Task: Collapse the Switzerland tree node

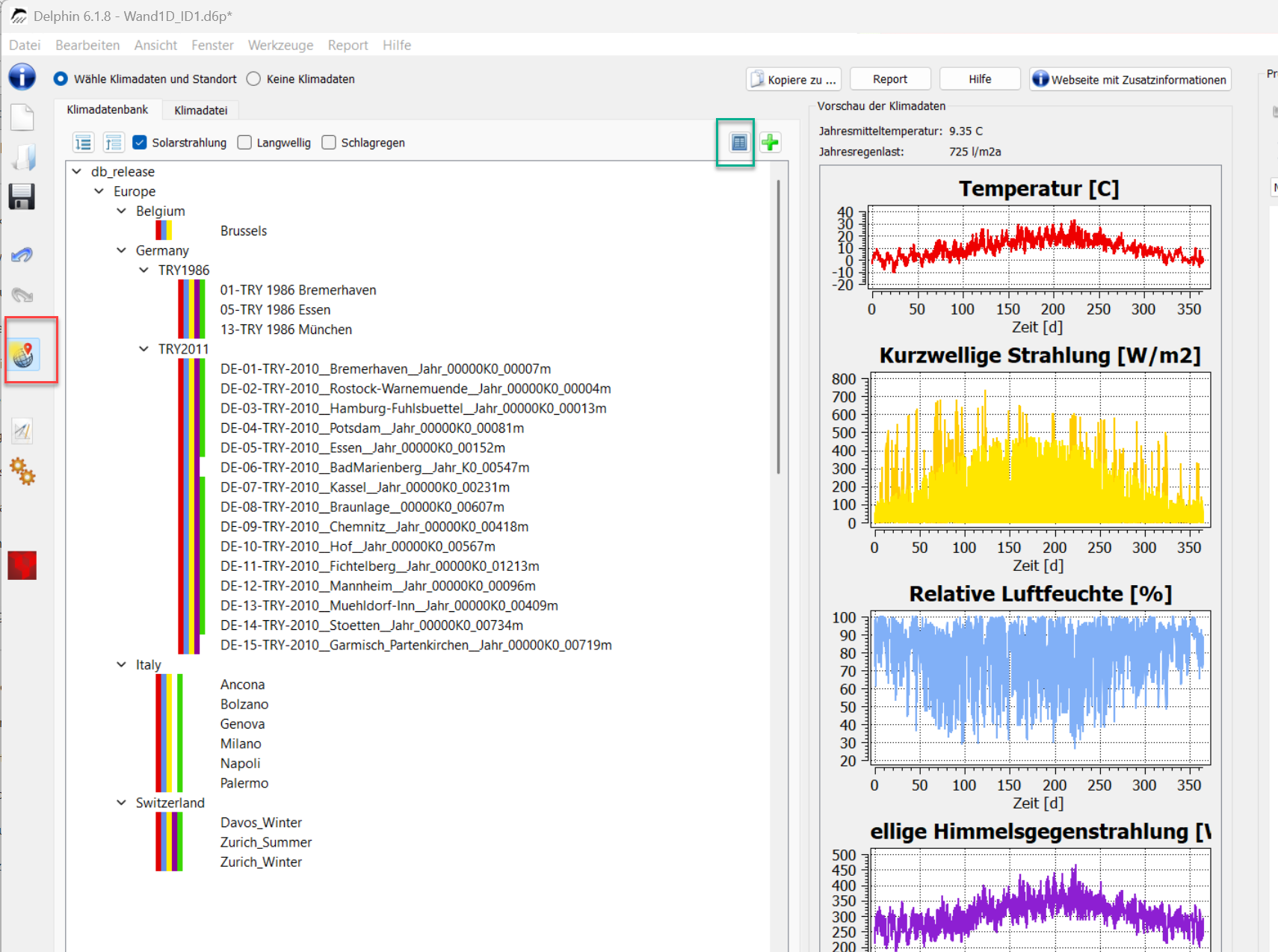Action: [x=122, y=803]
